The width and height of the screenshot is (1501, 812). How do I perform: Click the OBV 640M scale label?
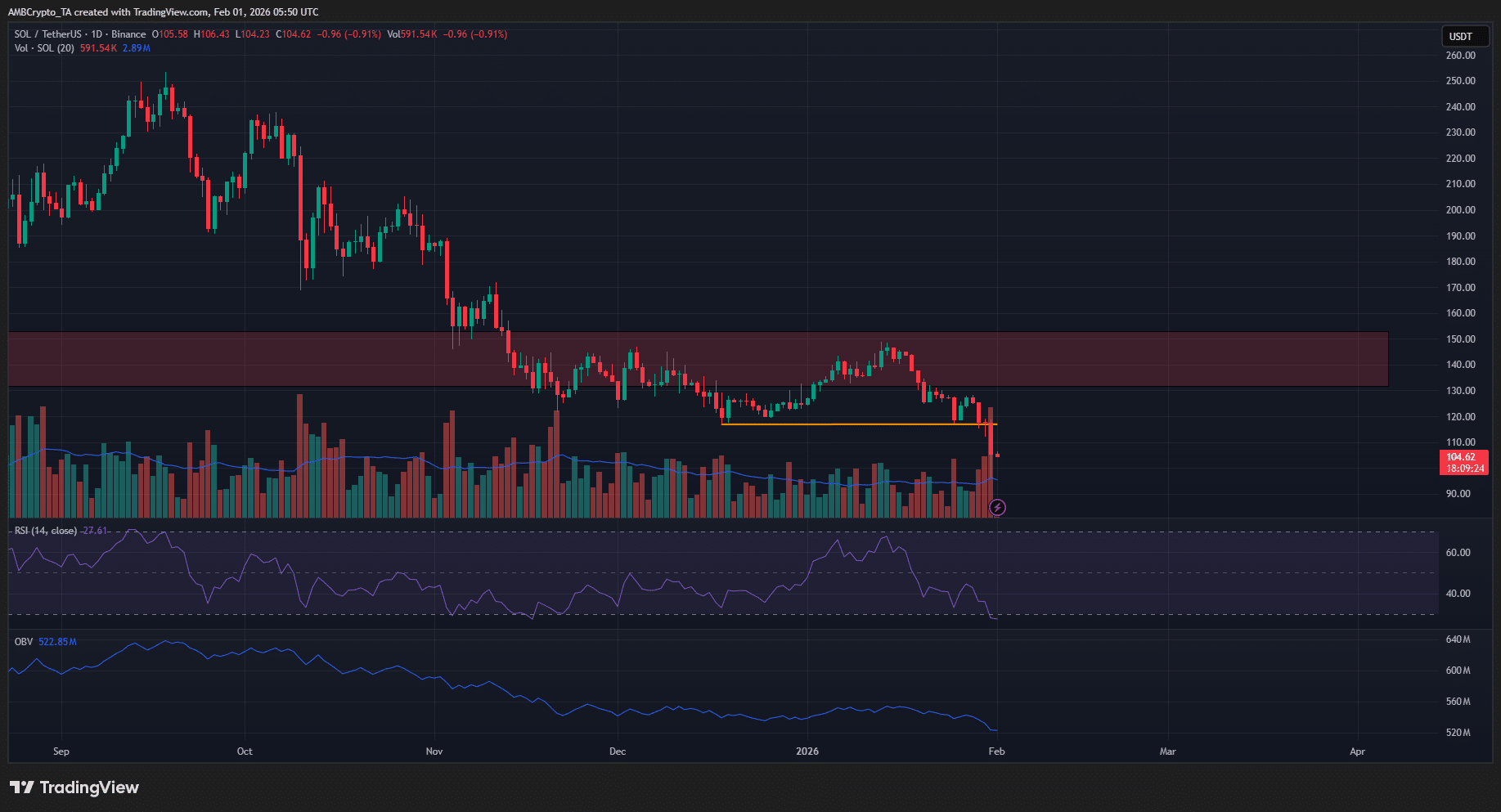pyautogui.click(x=1458, y=639)
